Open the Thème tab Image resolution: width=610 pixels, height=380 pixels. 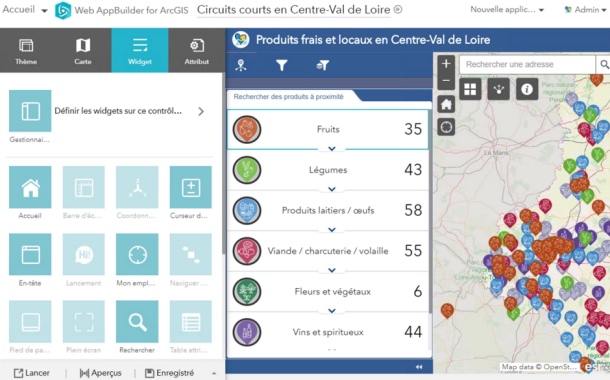pyautogui.click(x=26, y=51)
